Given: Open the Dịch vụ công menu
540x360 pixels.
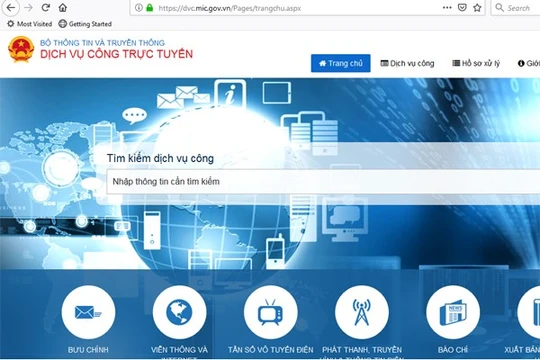Looking at the screenshot, I should point(407,63).
